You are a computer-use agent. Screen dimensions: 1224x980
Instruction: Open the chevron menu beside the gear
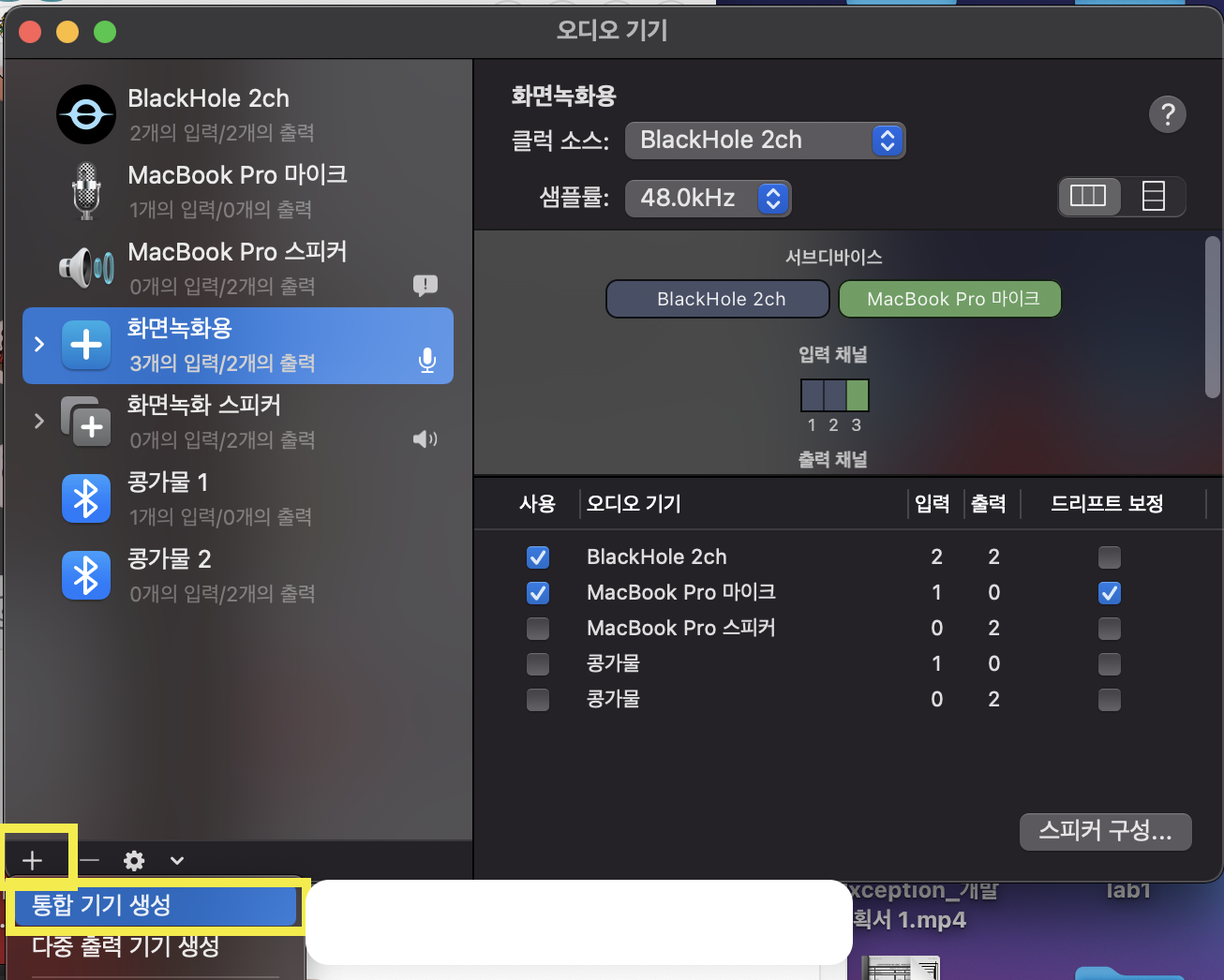[x=177, y=860]
